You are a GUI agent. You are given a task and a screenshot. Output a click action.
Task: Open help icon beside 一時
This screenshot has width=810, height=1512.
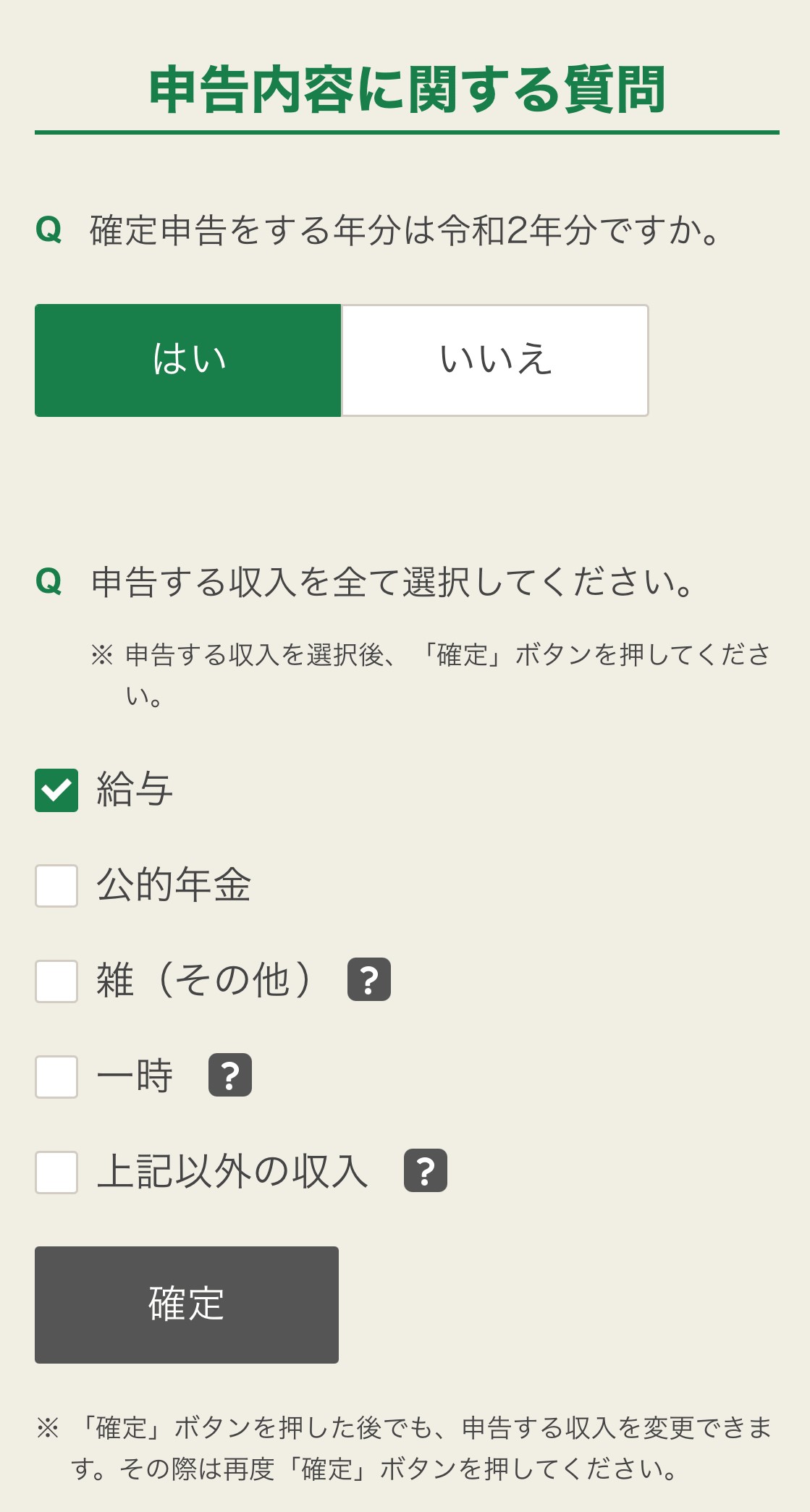[229, 1076]
